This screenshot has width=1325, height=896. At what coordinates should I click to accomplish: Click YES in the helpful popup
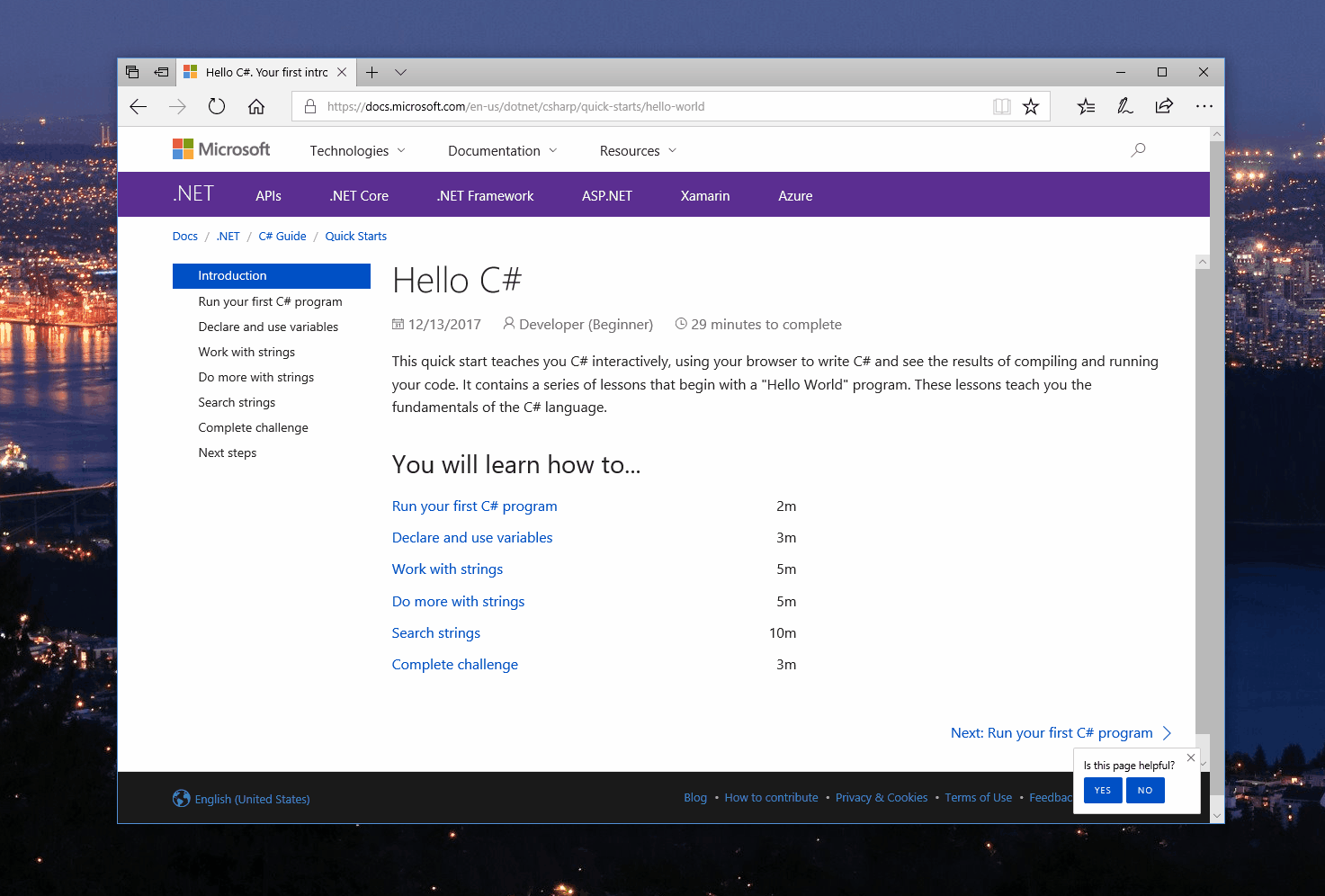coord(1103,791)
